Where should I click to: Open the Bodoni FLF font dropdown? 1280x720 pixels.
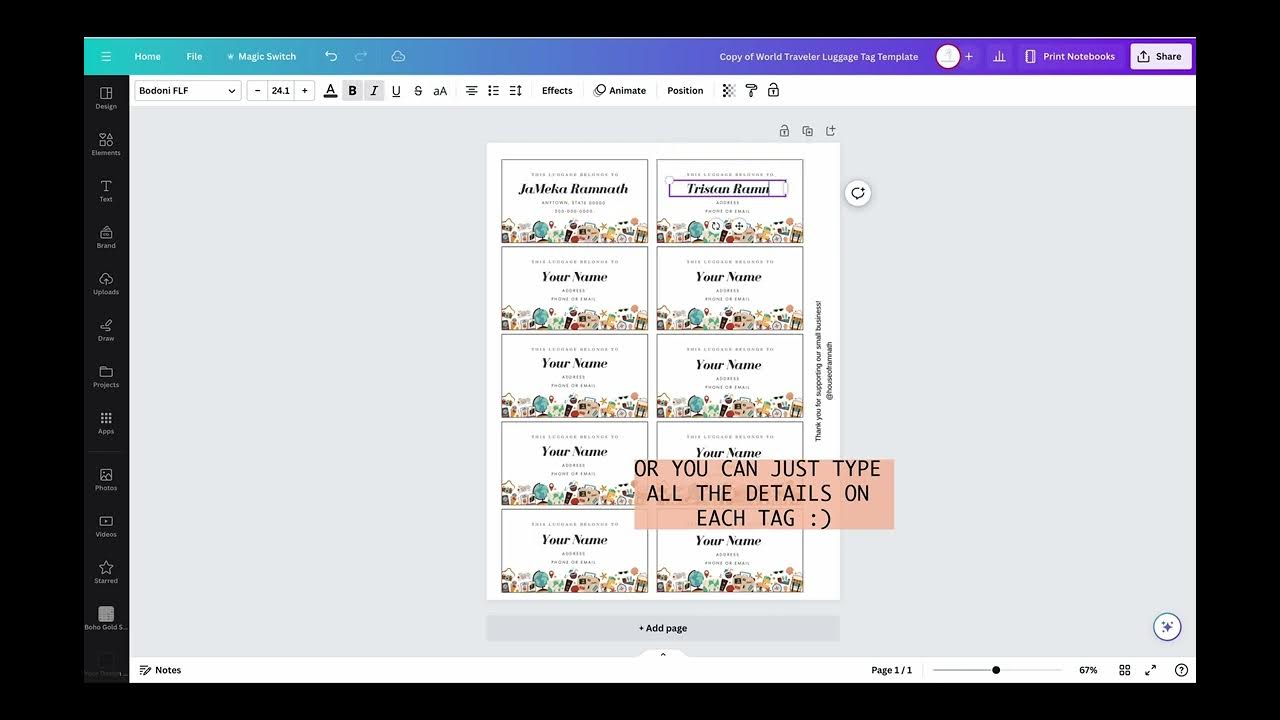tap(188, 91)
